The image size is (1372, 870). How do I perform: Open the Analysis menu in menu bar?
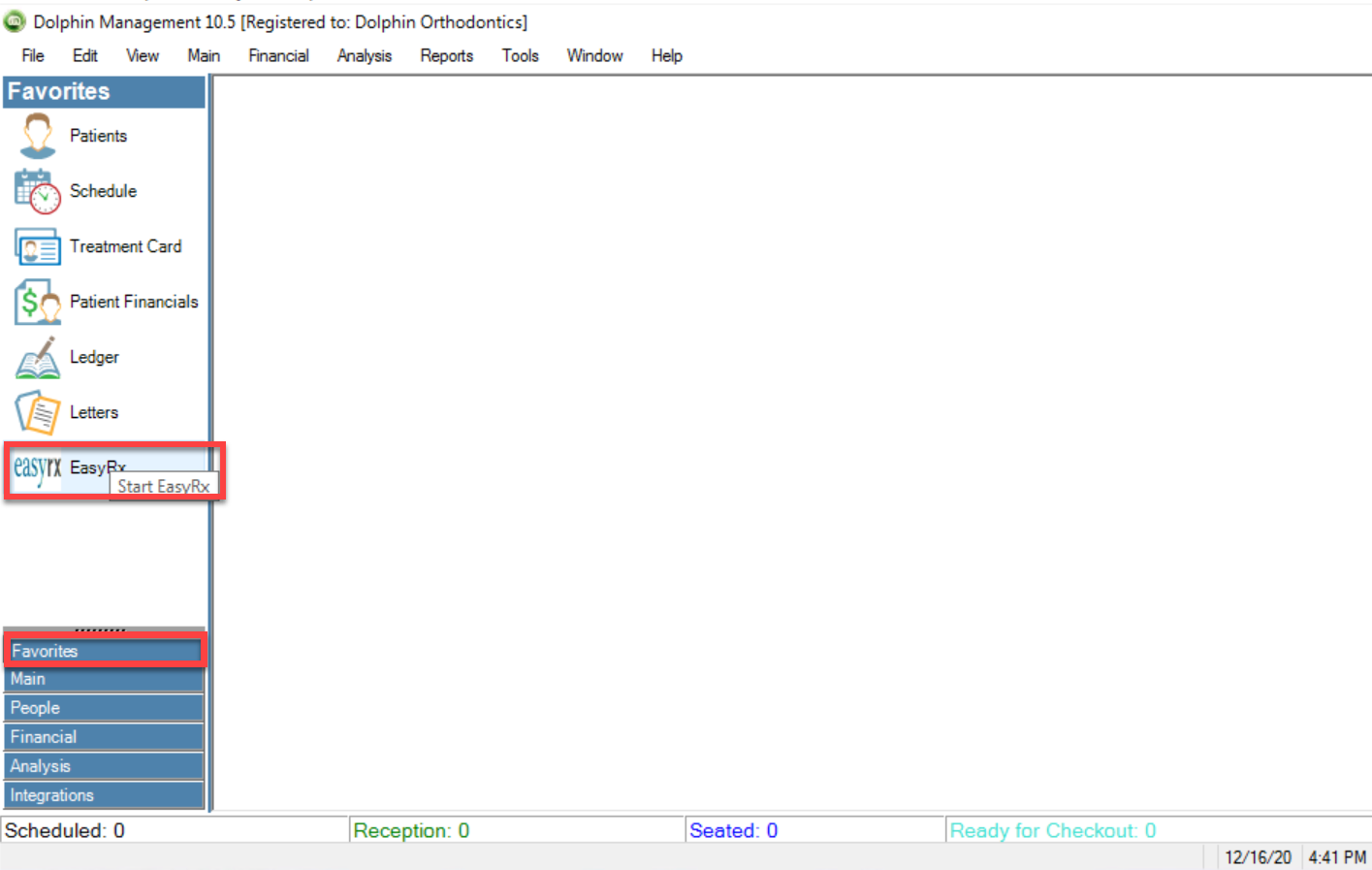point(365,56)
